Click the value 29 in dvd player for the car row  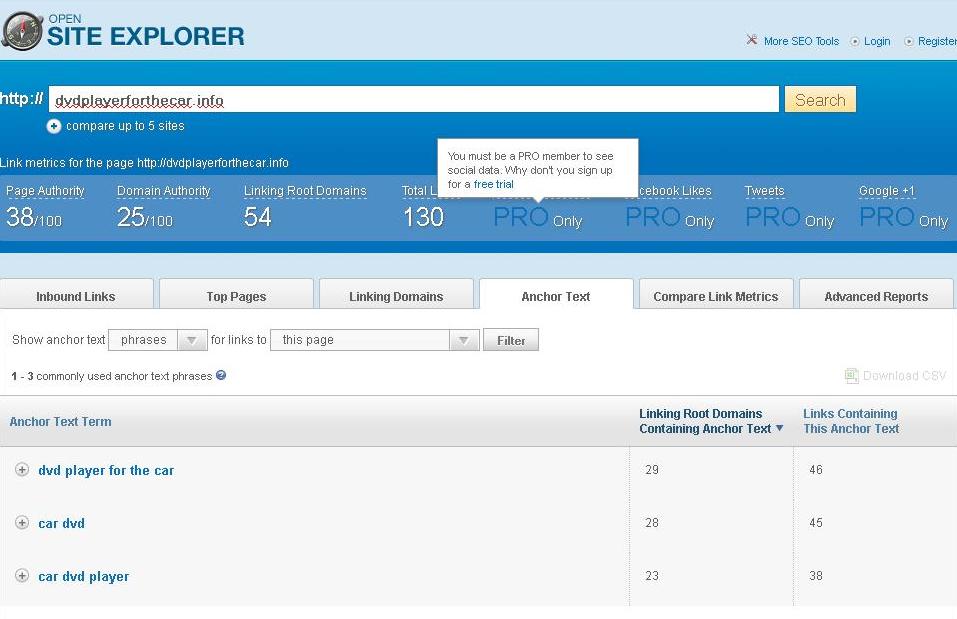(652, 469)
